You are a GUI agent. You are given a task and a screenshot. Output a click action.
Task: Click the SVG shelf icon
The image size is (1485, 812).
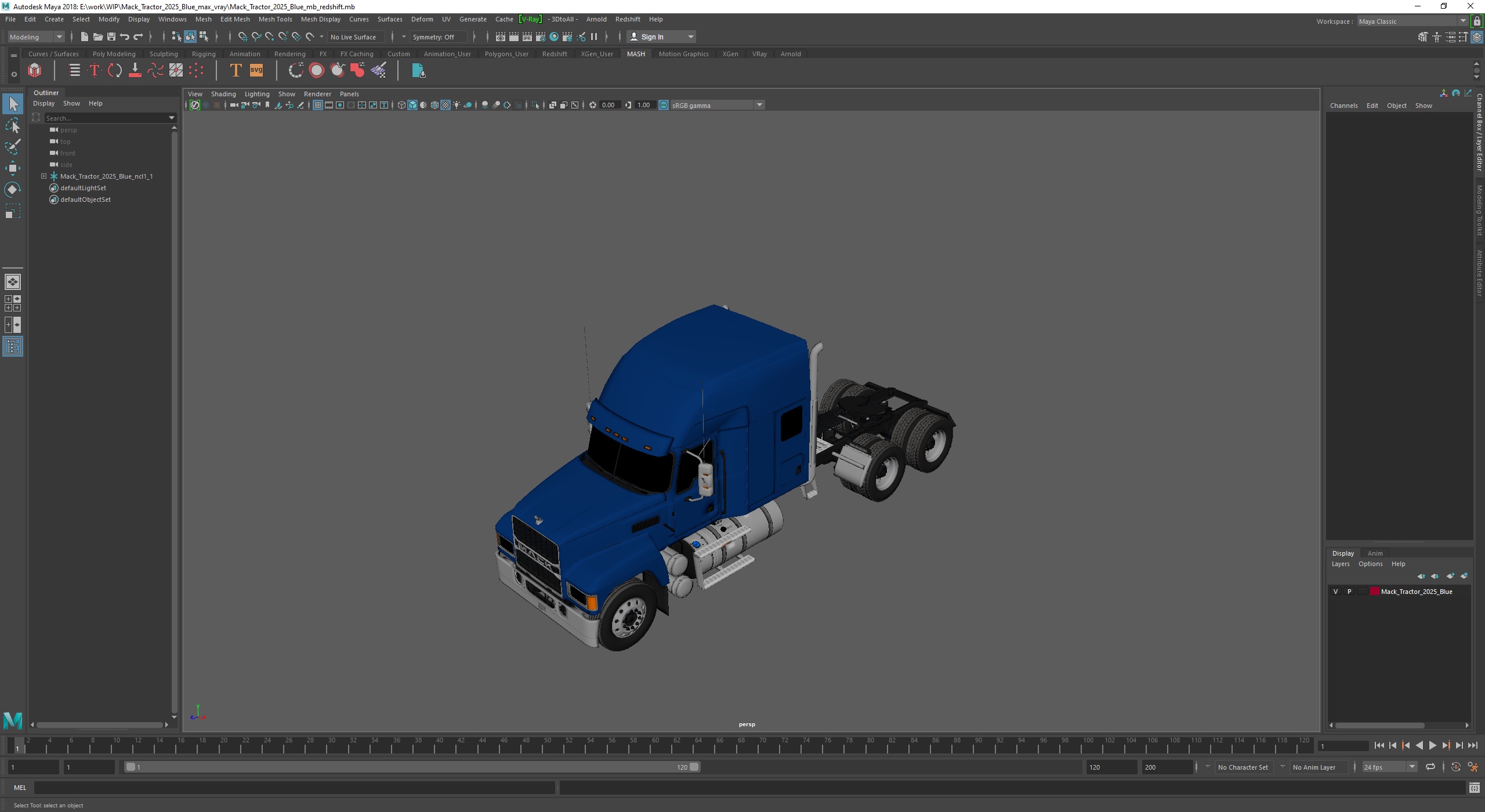coord(256,71)
